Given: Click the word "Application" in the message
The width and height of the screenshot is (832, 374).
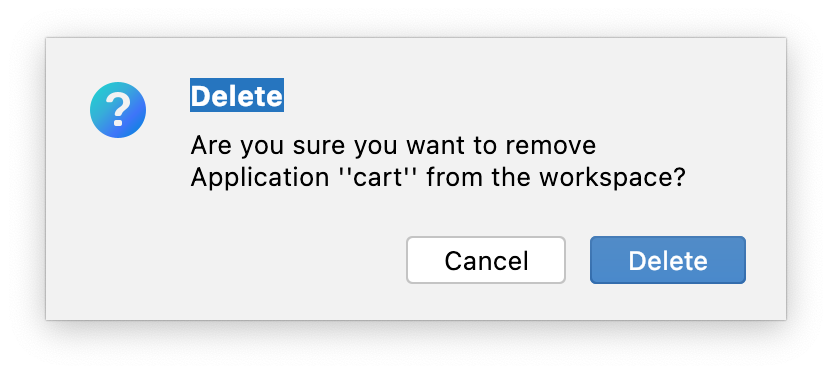Looking at the screenshot, I should coord(260,178).
